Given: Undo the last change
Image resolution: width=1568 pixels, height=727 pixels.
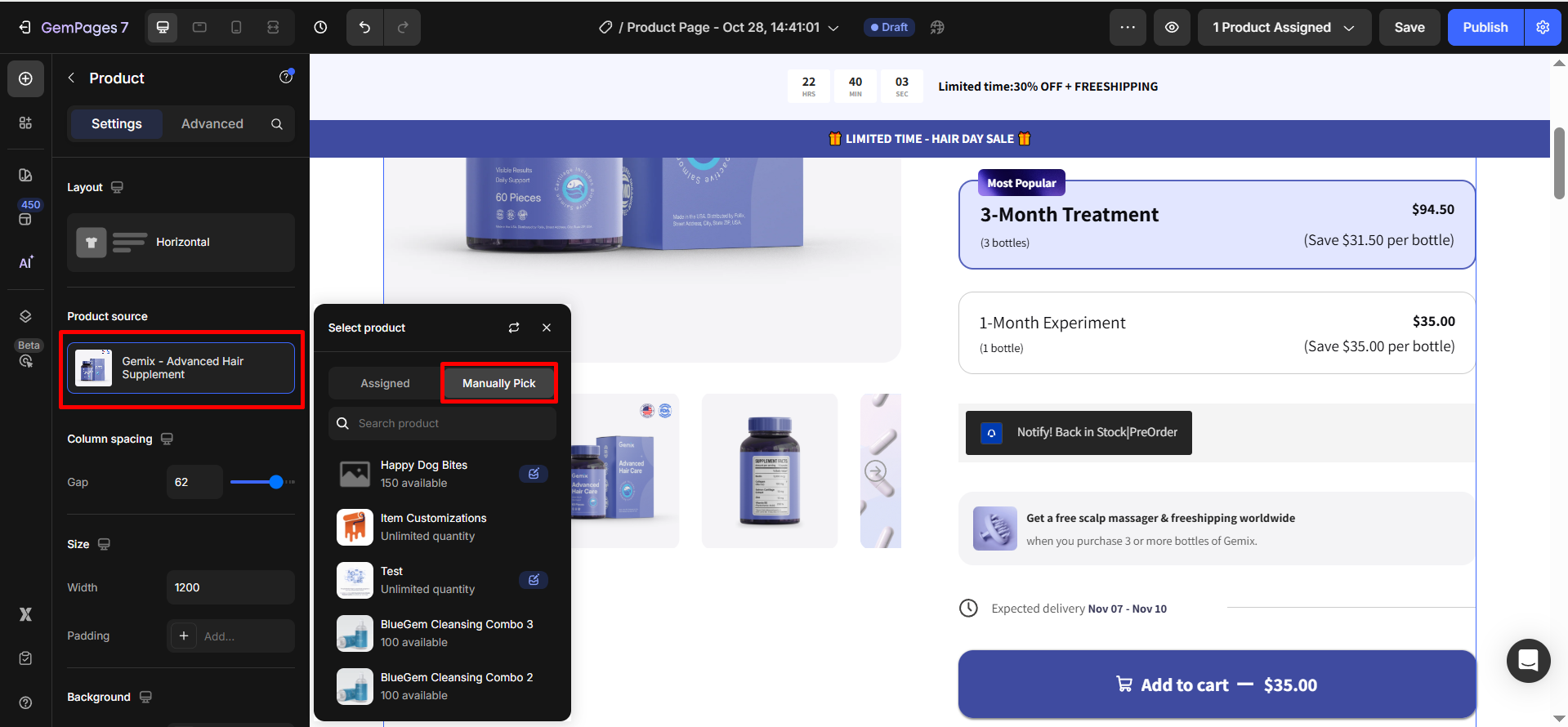Looking at the screenshot, I should click(364, 28).
